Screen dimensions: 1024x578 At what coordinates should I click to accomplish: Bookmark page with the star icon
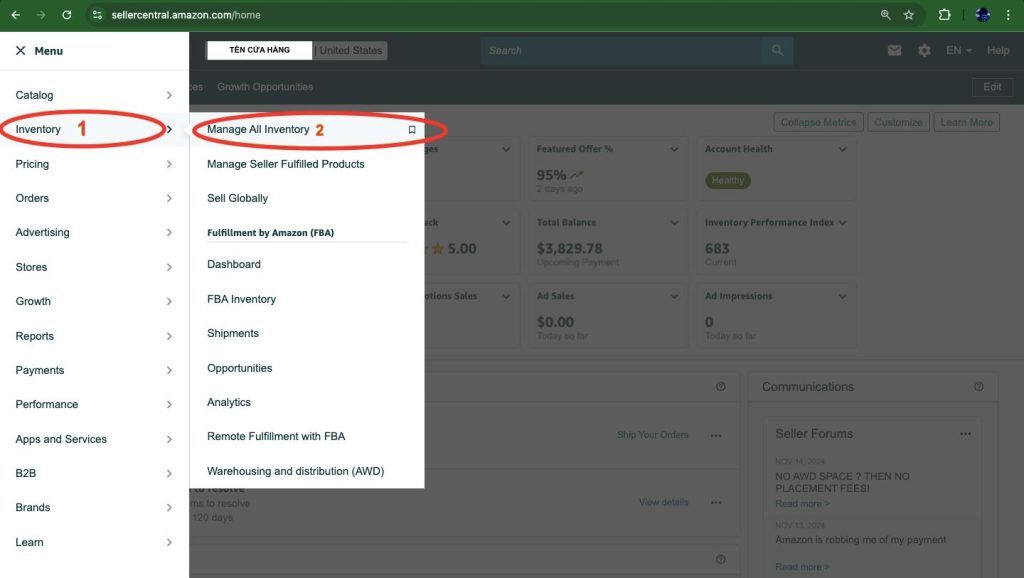909,15
